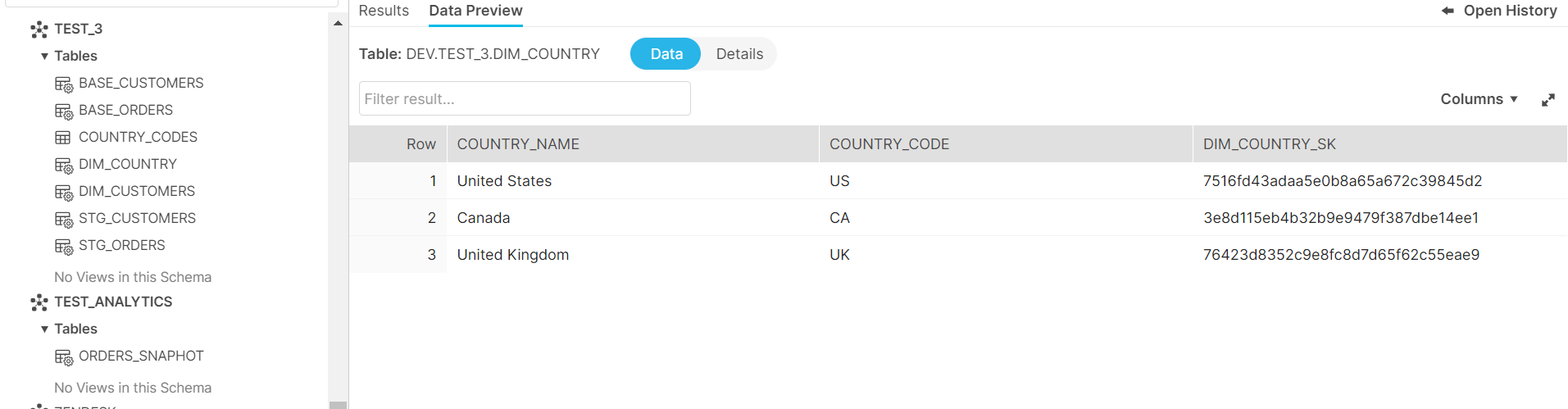
Task: Switch to the Details toggle view
Action: point(739,54)
